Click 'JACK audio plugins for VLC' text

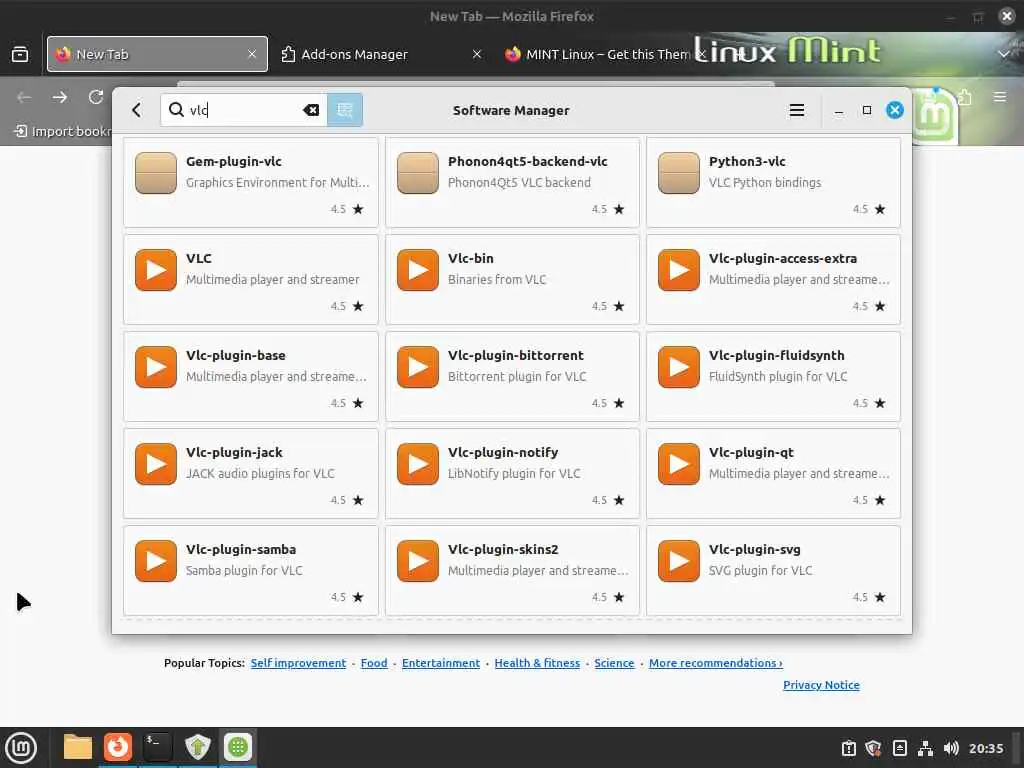pyautogui.click(x=261, y=473)
